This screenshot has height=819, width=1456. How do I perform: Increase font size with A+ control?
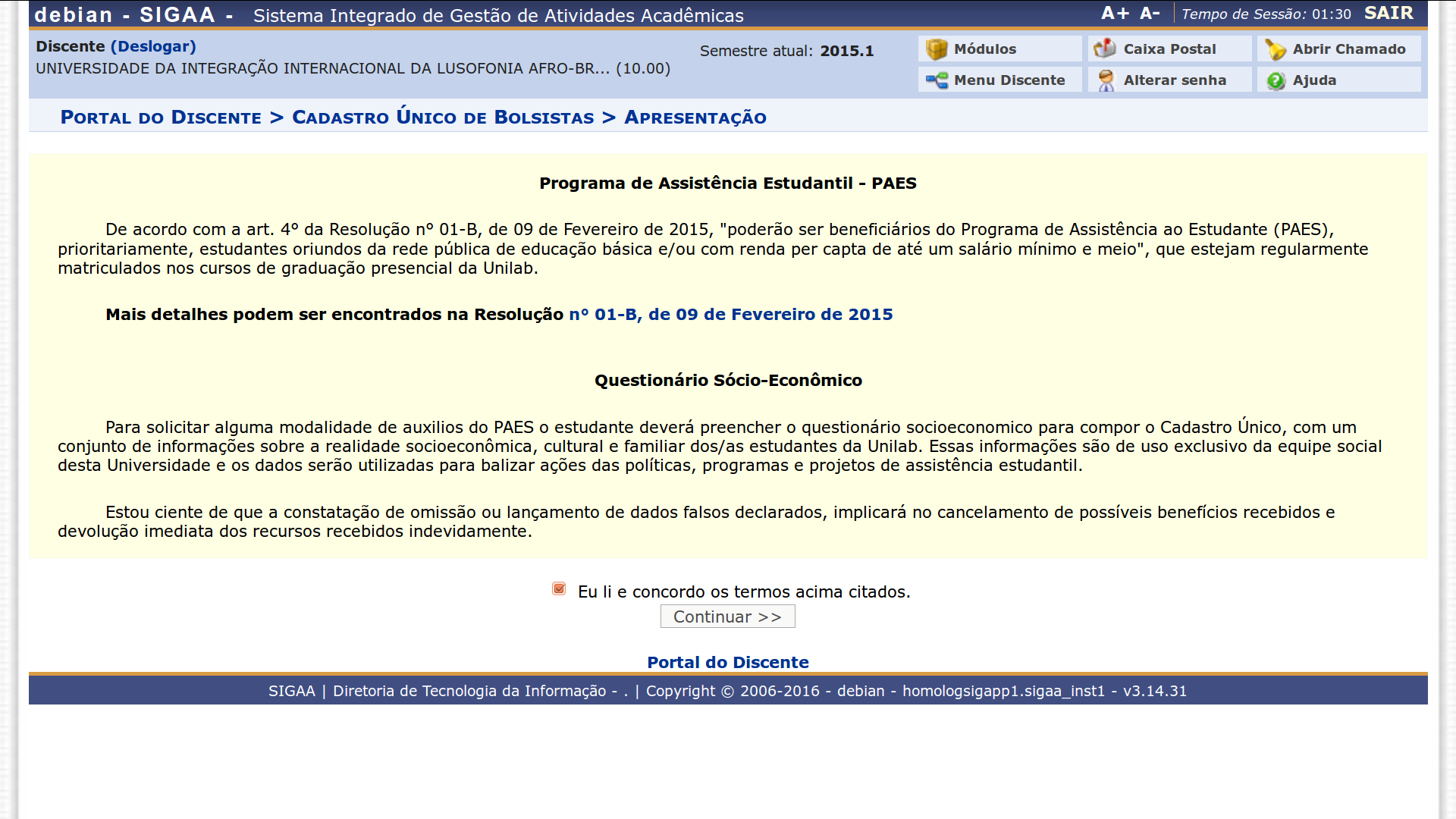pos(1113,12)
